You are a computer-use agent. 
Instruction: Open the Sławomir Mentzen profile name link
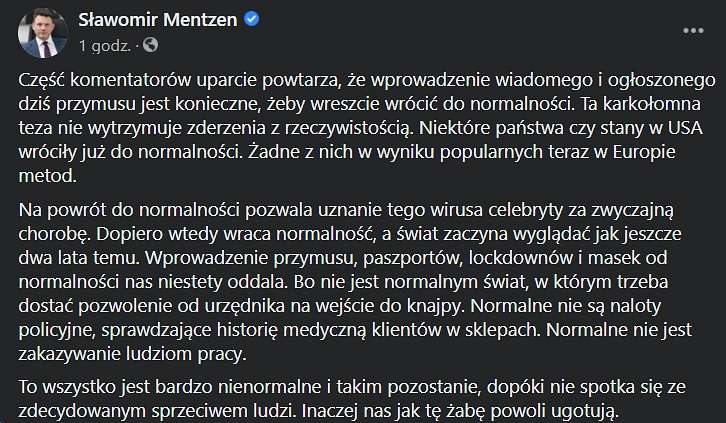[157, 19]
